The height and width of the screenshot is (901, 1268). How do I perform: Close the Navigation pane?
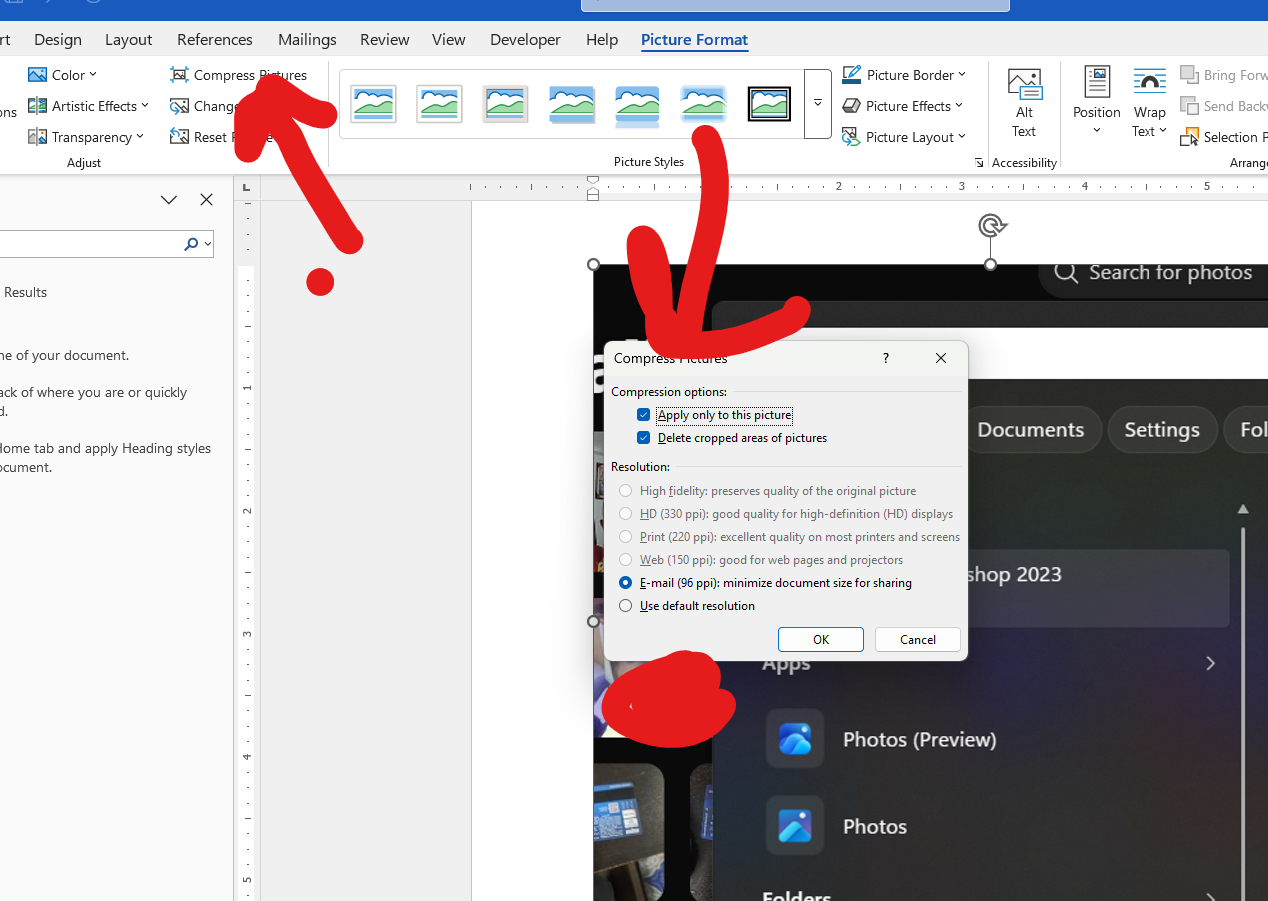[x=206, y=200]
